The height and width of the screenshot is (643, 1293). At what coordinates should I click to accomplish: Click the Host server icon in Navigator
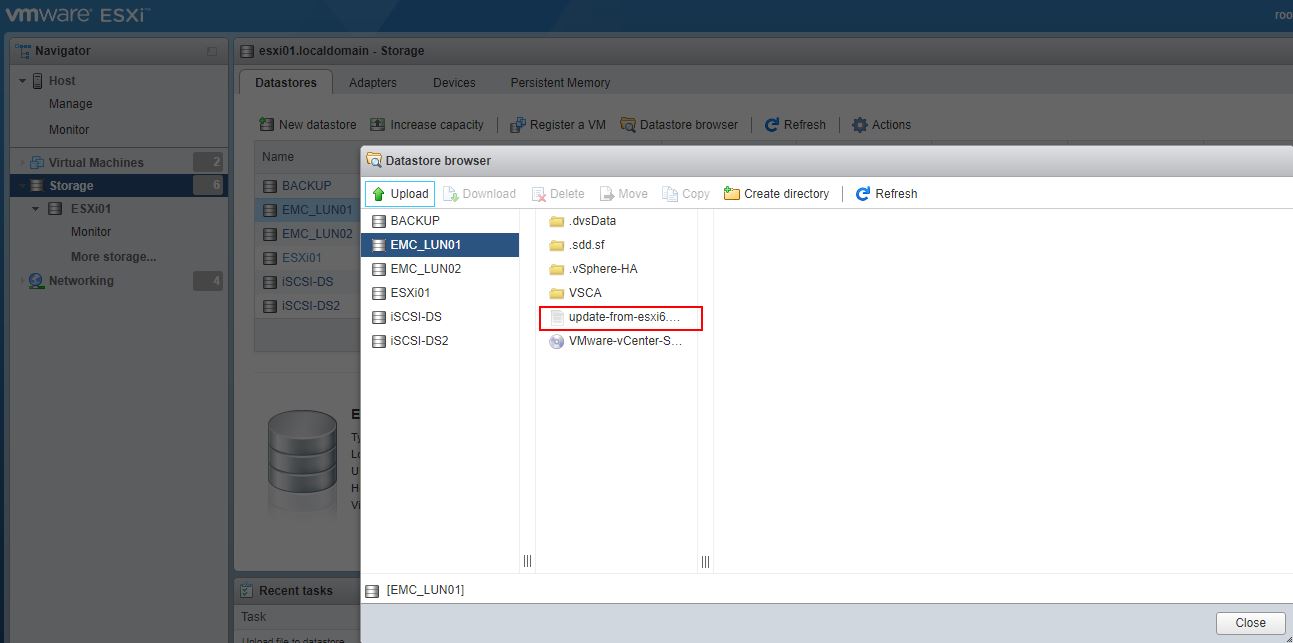(x=38, y=81)
